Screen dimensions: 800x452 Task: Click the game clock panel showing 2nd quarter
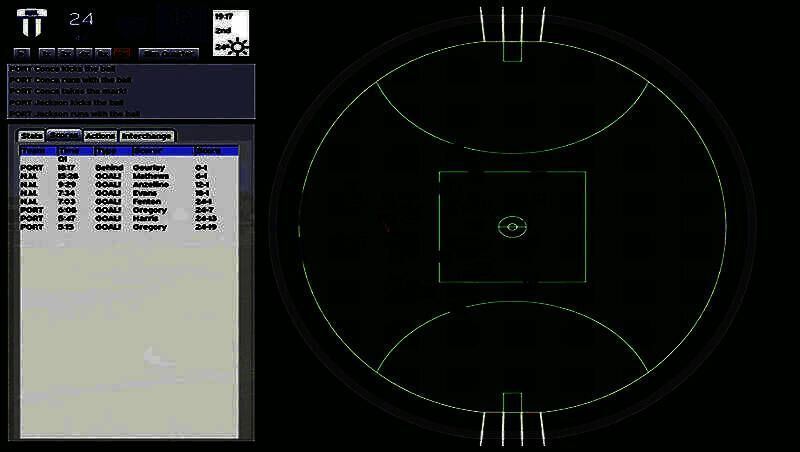coord(231,32)
